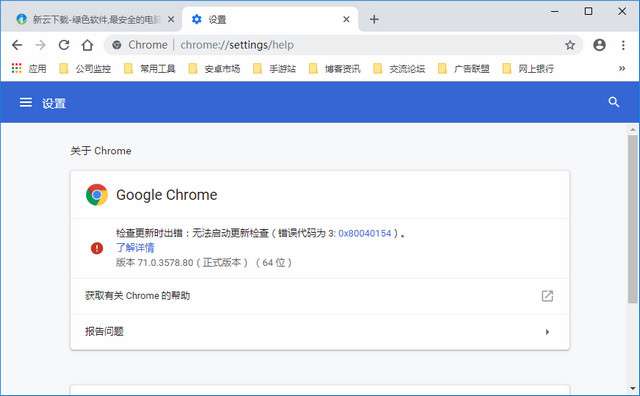This screenshot has width=640, height=396.
Task: Show hidden bookmarks with double chevron
Action: (622, 68)
